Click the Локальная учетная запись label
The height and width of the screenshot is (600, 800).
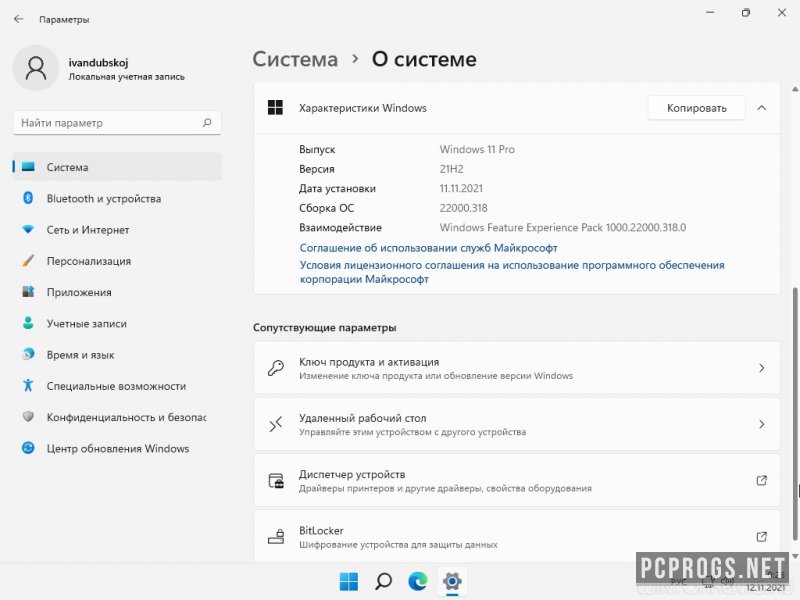click(127, 77)
